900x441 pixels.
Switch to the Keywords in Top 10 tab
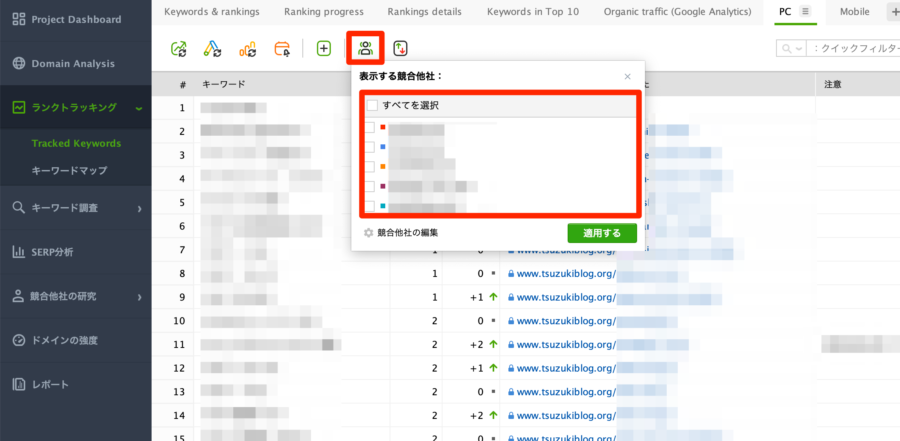click(x=533, y=11)
